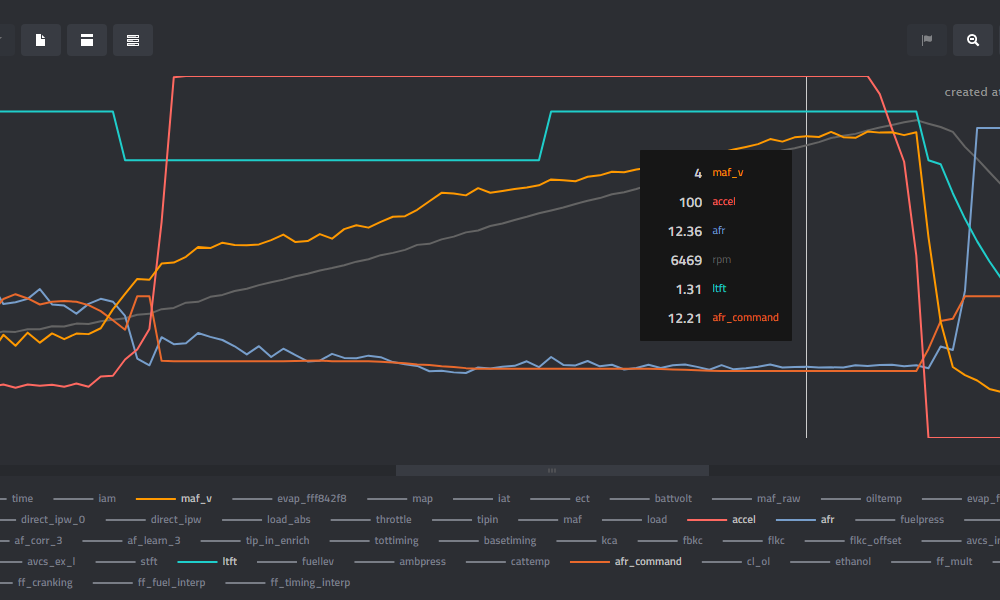
Task: Click the stacked rows layout icon
Action: click(x=133, y=40)
